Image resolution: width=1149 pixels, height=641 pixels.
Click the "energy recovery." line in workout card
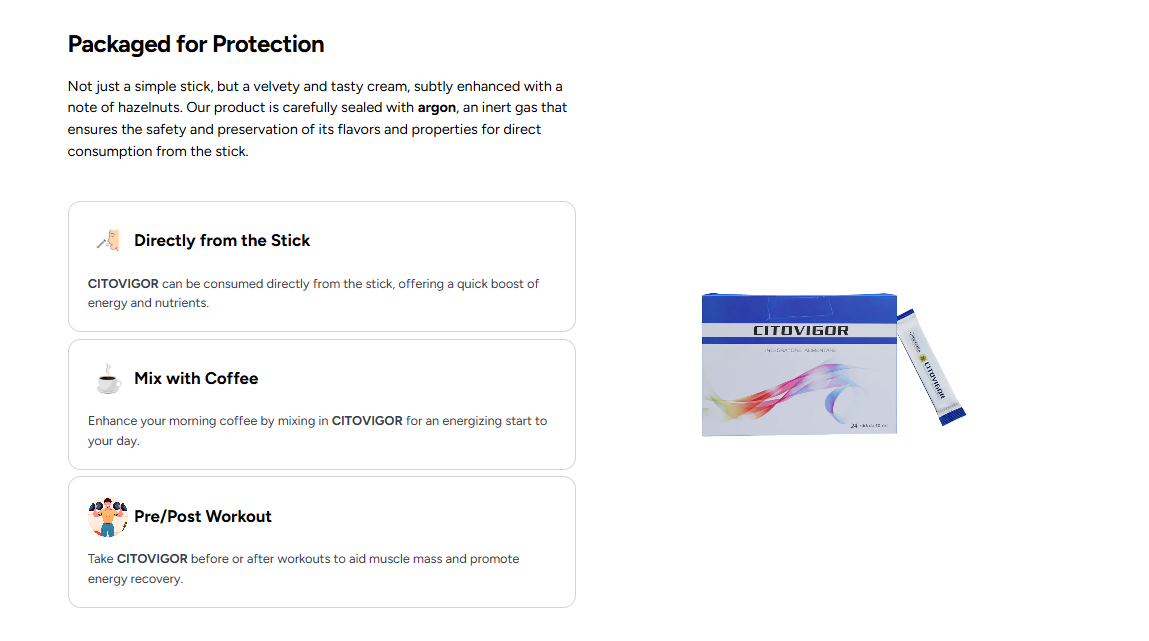(135, 579)
